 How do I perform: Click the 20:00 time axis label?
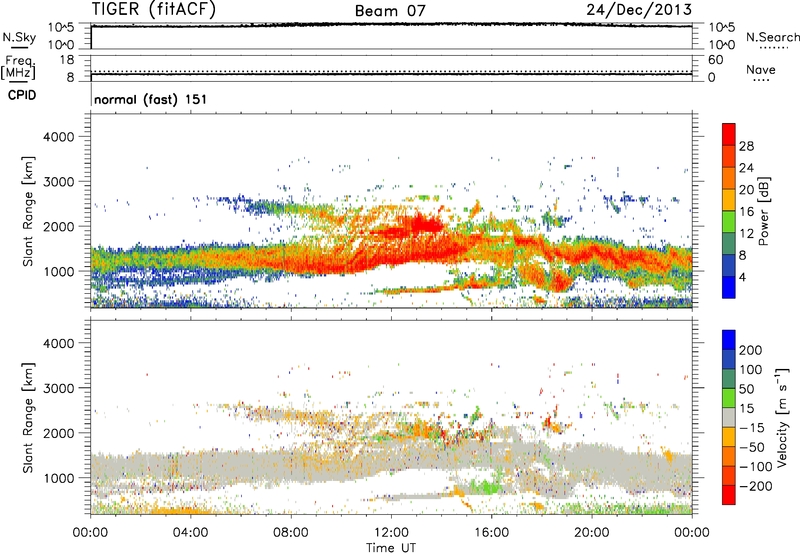click(x=592, y=533)
